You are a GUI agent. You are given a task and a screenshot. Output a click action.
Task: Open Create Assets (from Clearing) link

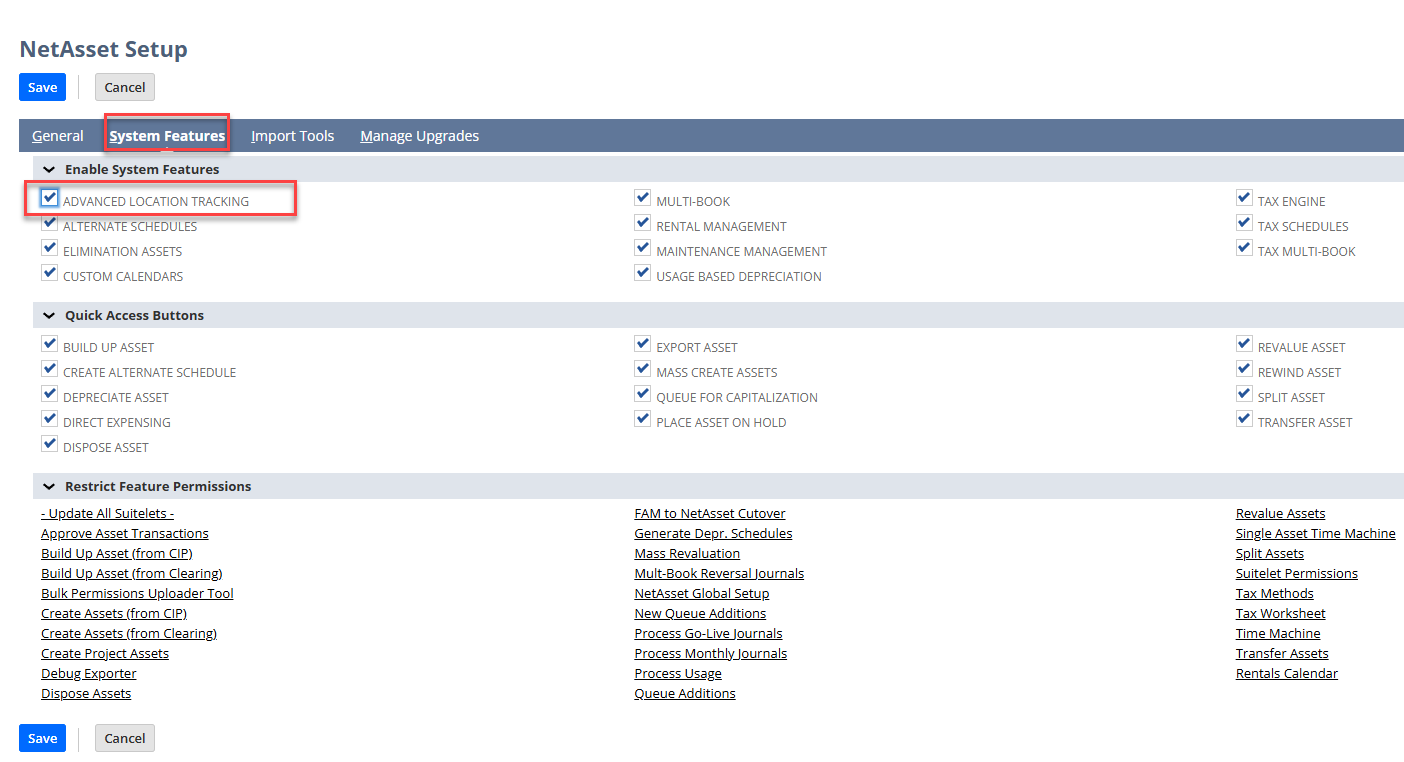tap(129, 633)
